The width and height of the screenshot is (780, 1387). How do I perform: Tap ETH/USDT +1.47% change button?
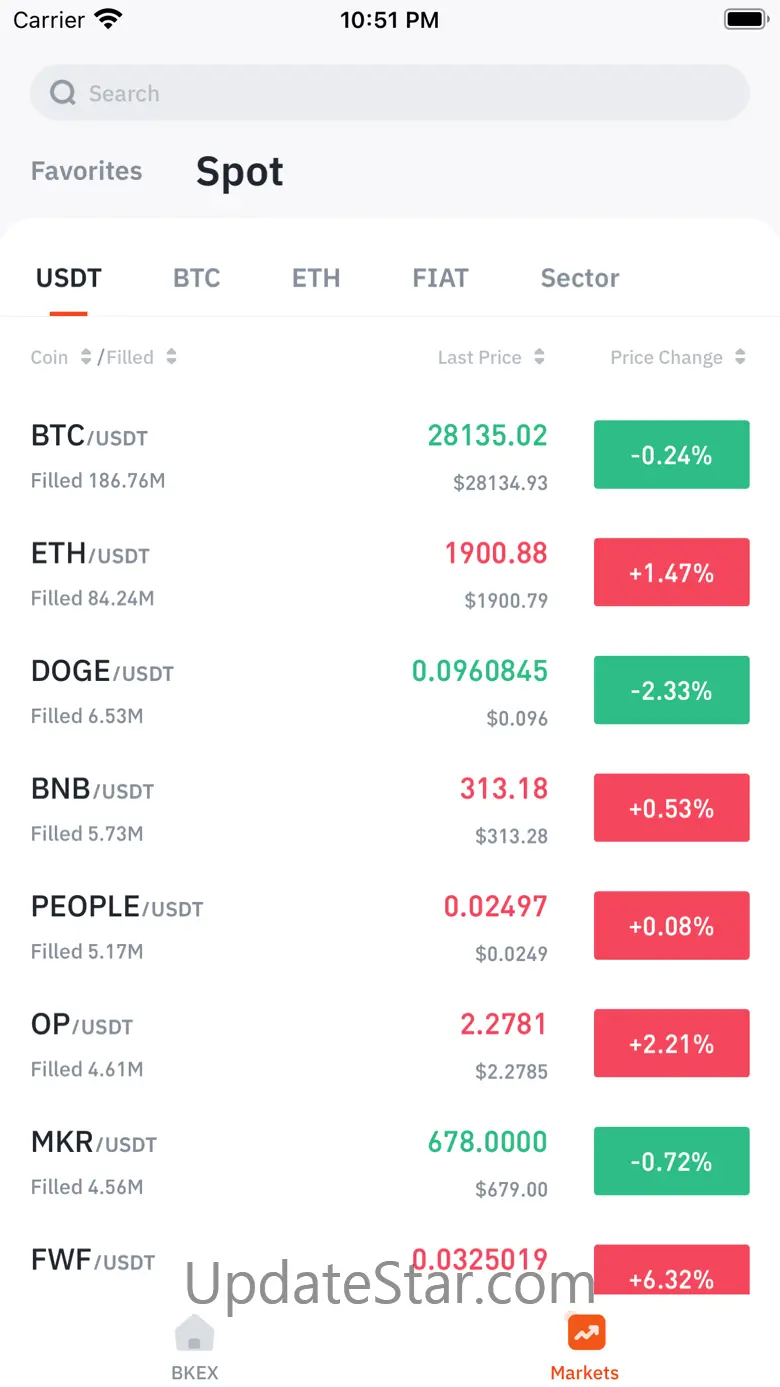pos(671,572)
